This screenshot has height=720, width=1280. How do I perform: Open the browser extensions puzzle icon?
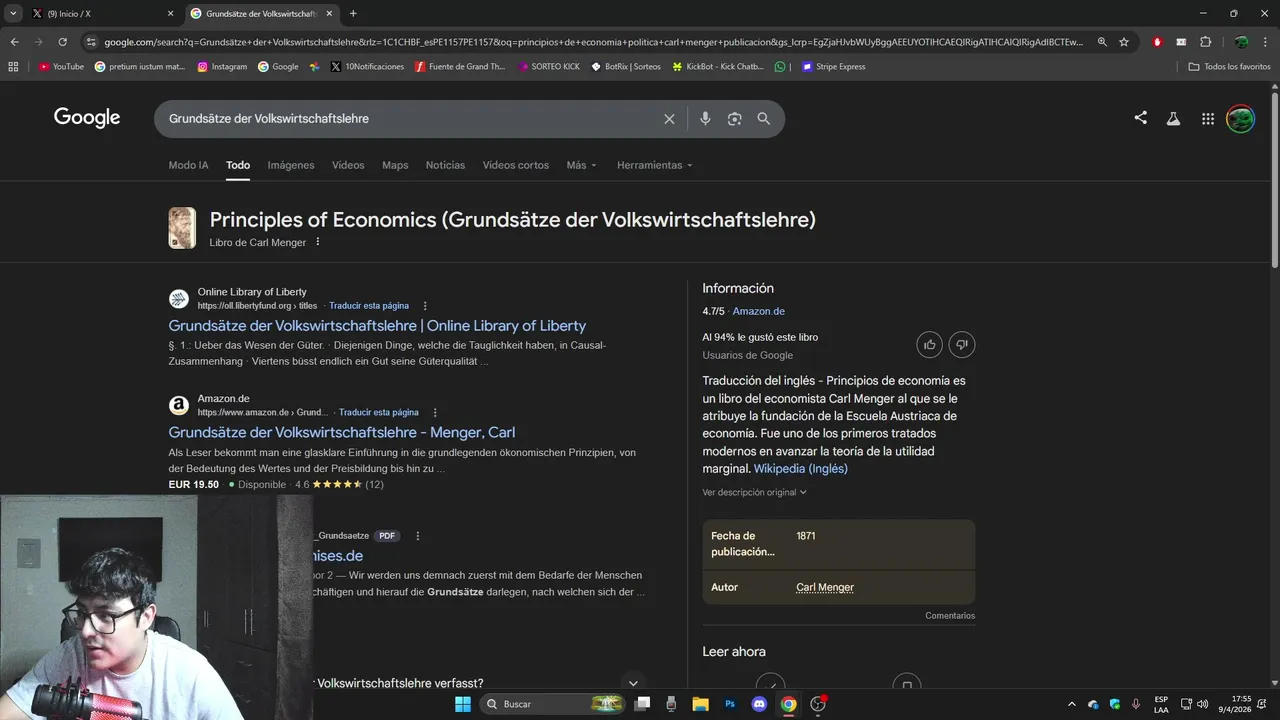tap(1205, 42)
